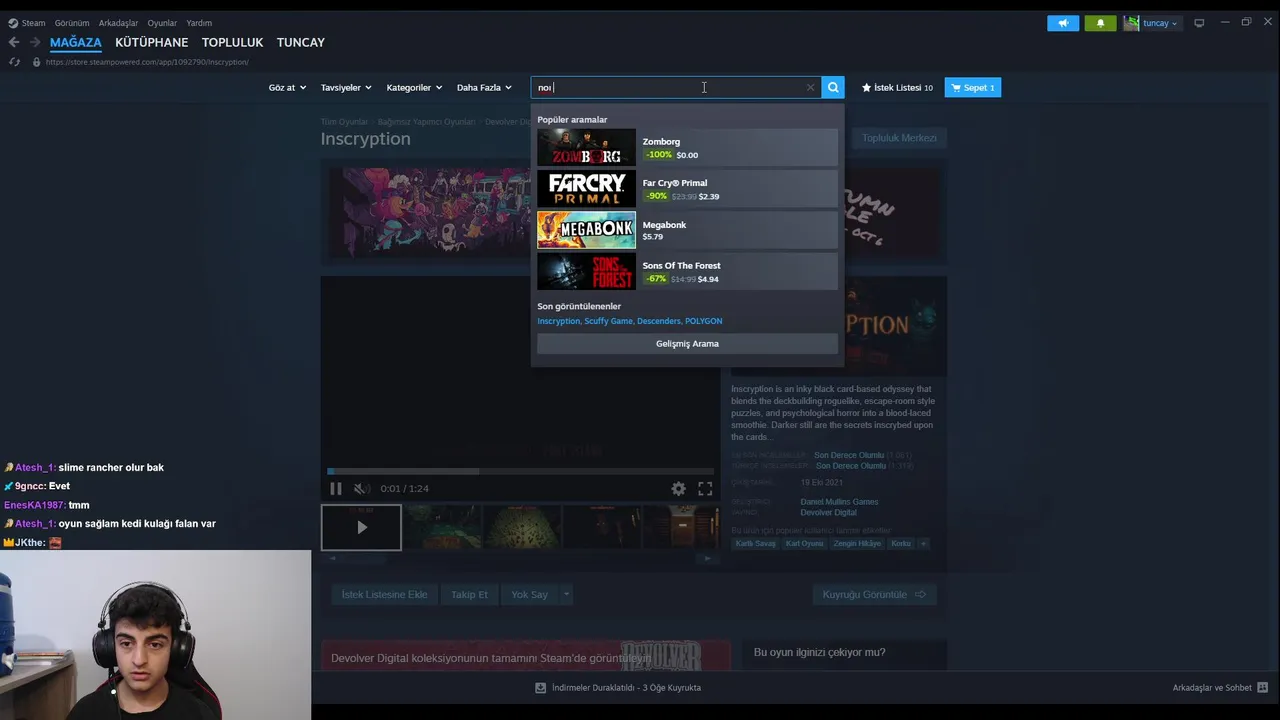
Task: Click the Kartlı Savaş tag
Action: (756, 544)
